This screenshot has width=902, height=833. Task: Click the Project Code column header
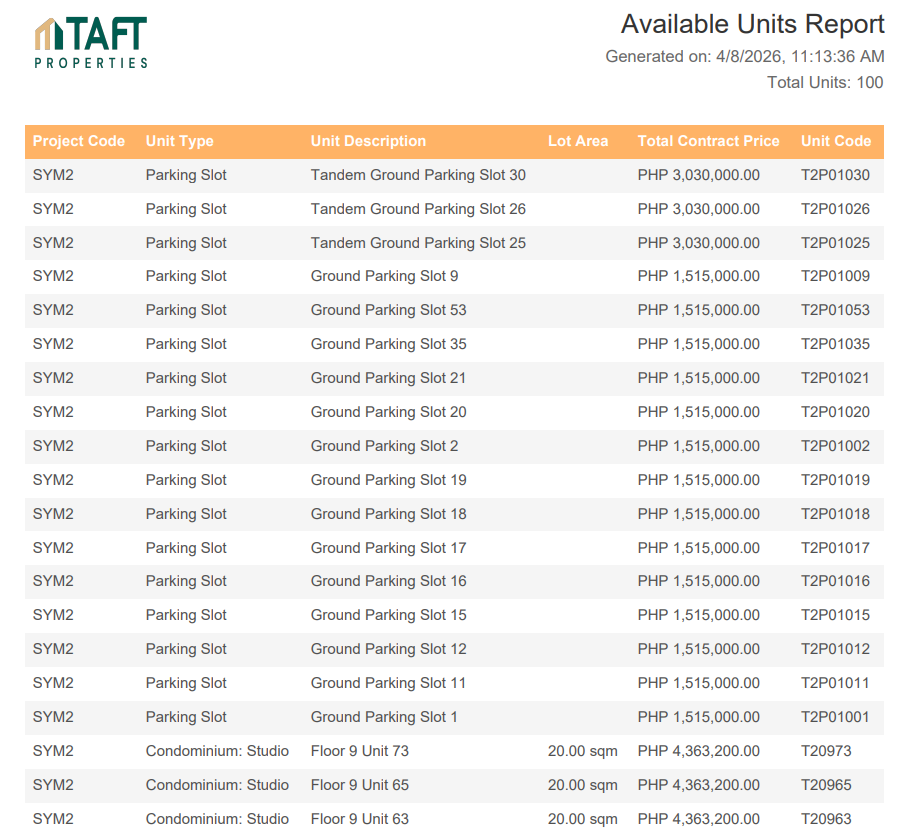pyautogui.click(x=79, y=141)
